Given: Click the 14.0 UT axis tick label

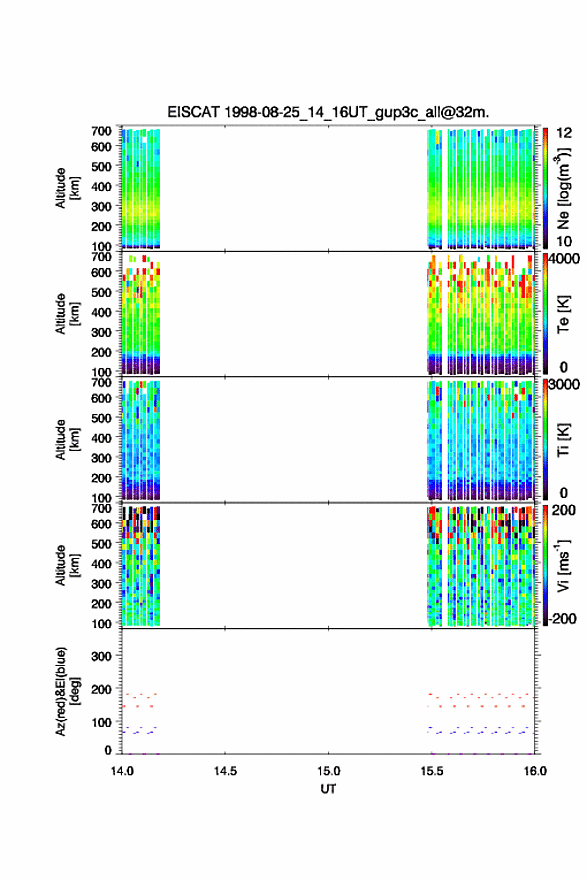Looking at the screenshot, I should point(122,771).
